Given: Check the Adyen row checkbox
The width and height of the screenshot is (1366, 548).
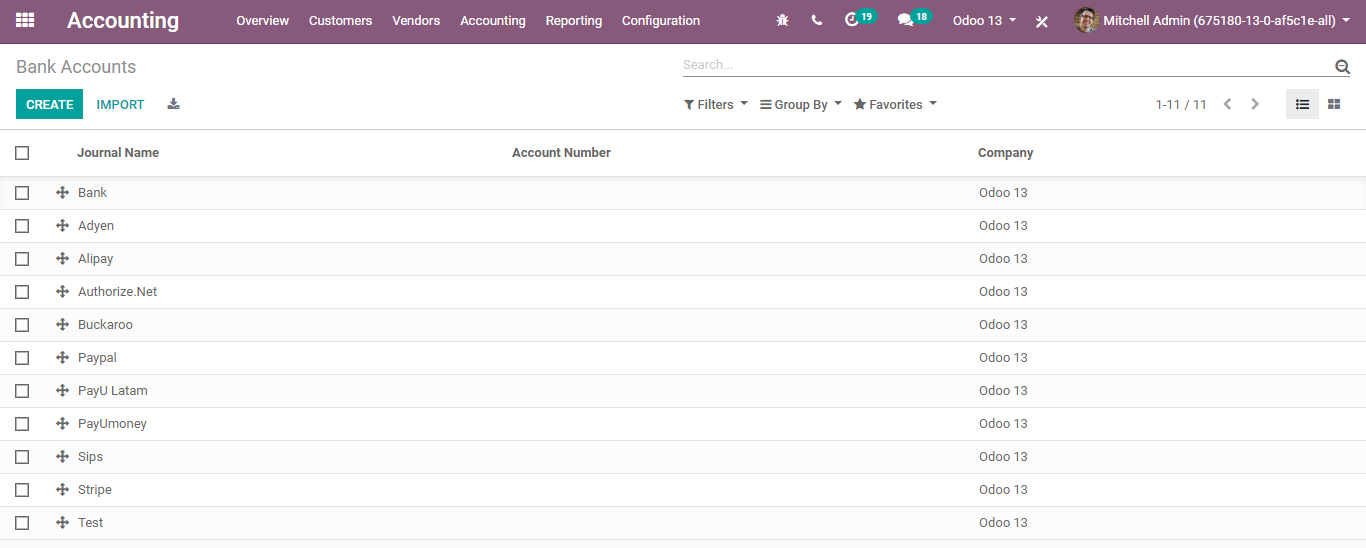Looking at the screenshot, I should [22, 226].
